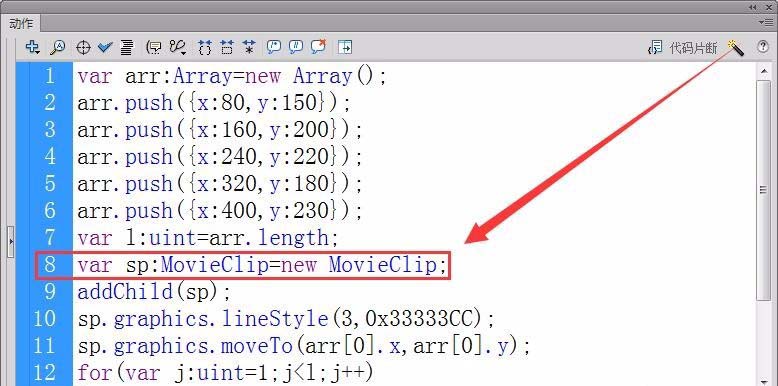Collapse between braces icon
The width and height of the screenshot is (778, 386).
point(204,48)
